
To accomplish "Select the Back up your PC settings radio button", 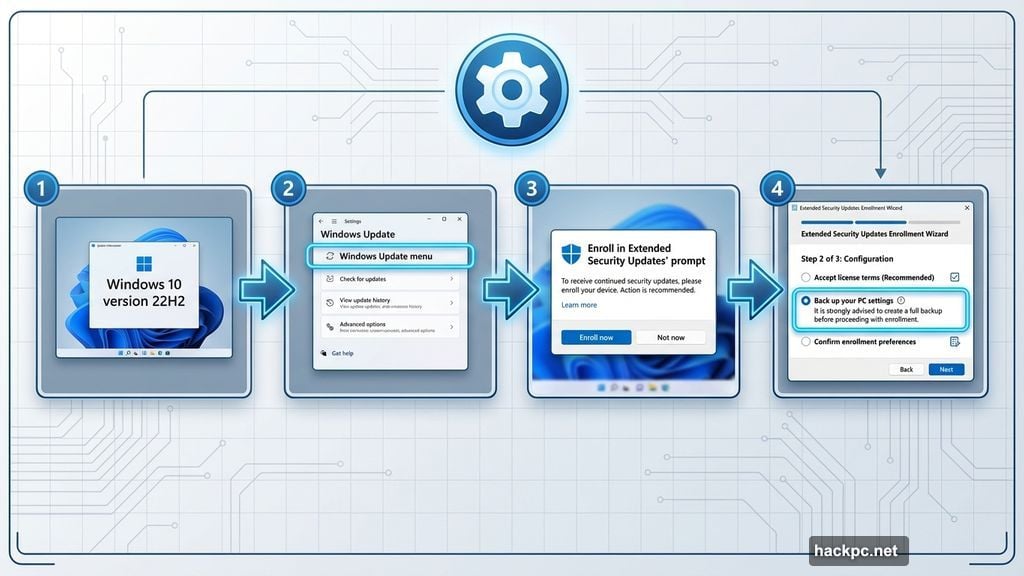I will [804, 301].
